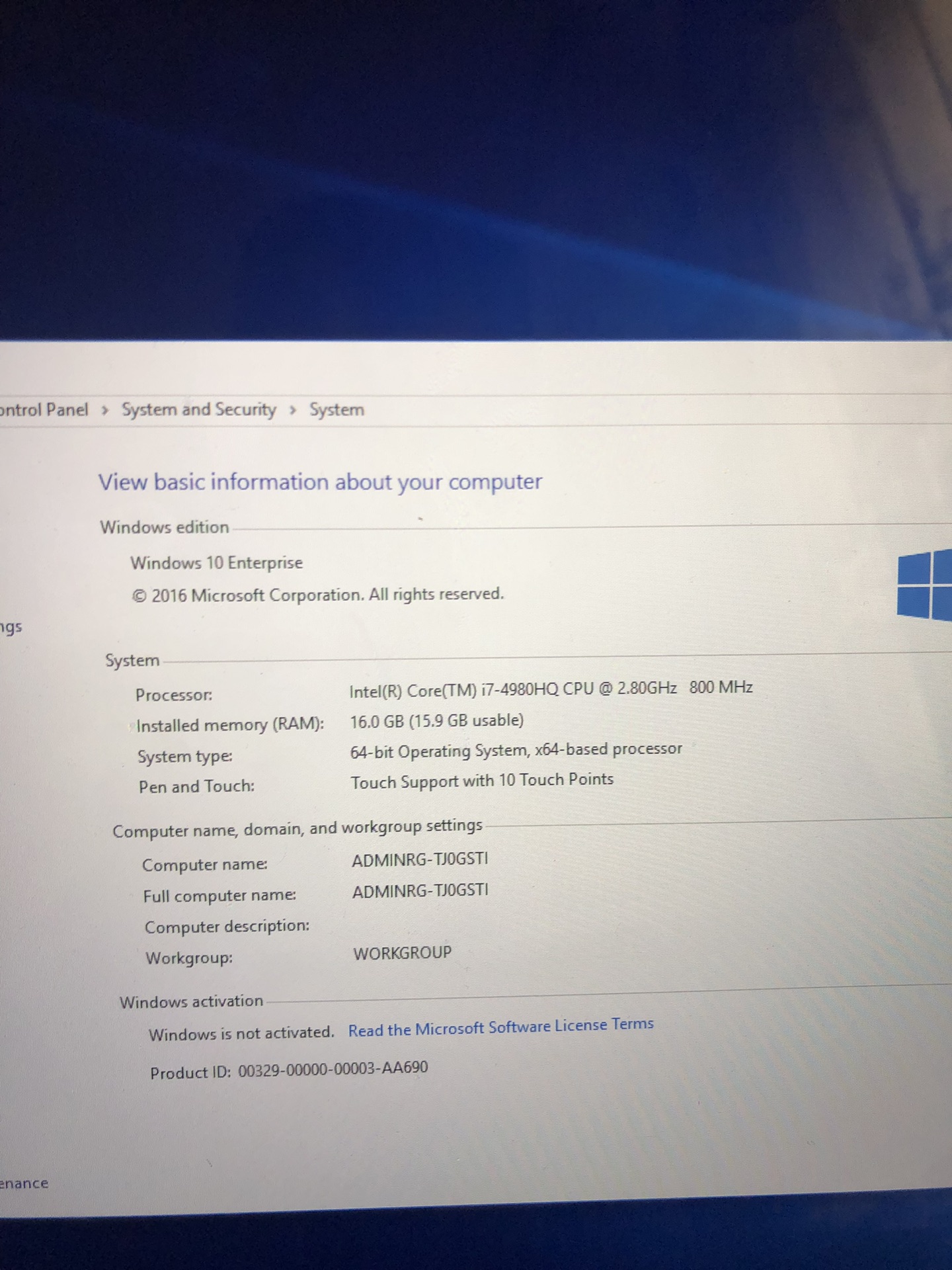Click the Windows logo in the edition section
Screen dimensions: 952x1270
tap(924, 586)
